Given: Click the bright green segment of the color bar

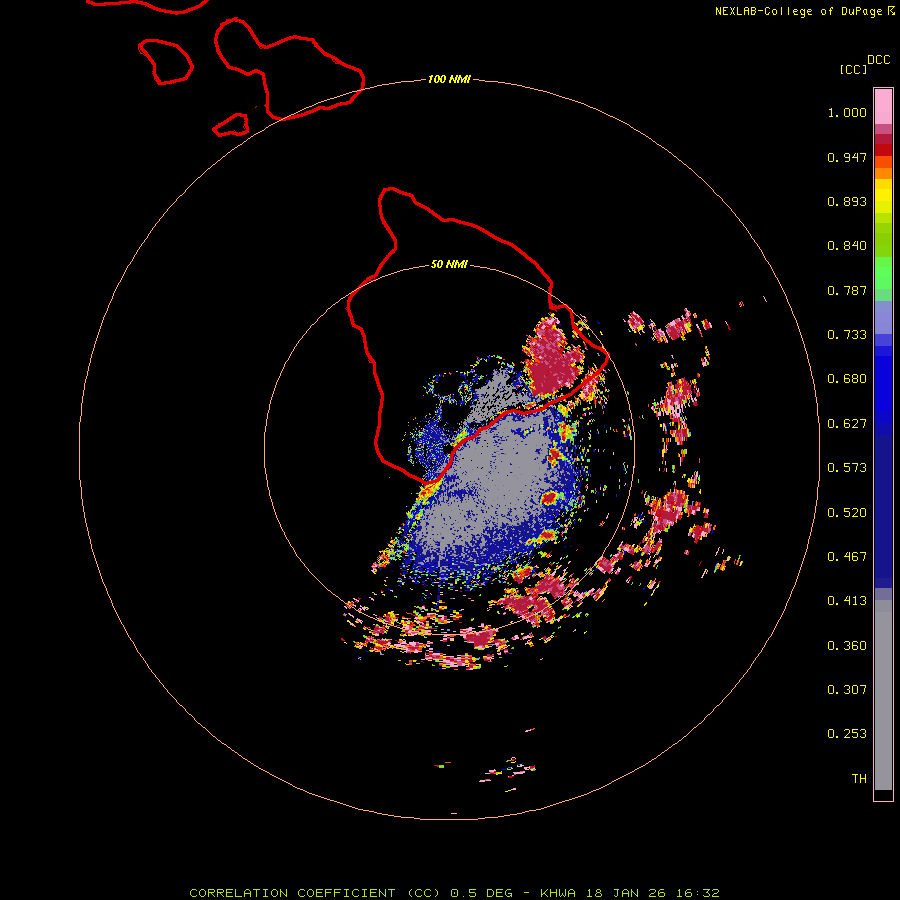Looking at the screenshot, I should [x=883, y=272].
